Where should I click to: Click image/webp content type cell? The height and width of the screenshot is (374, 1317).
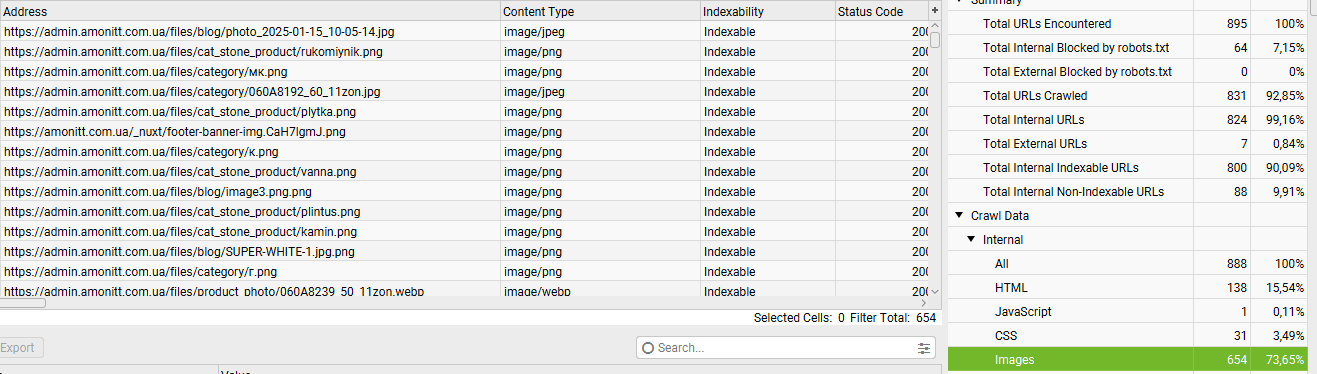click(600, 290)
